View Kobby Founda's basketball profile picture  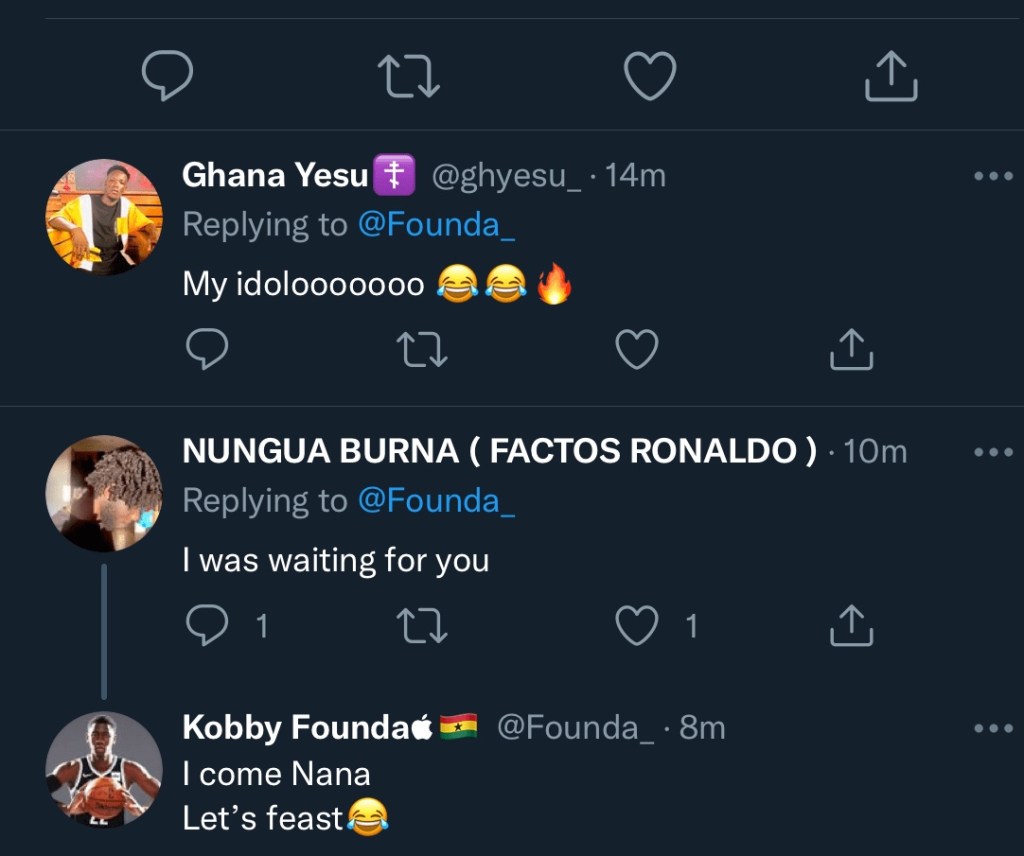(104, 769)
